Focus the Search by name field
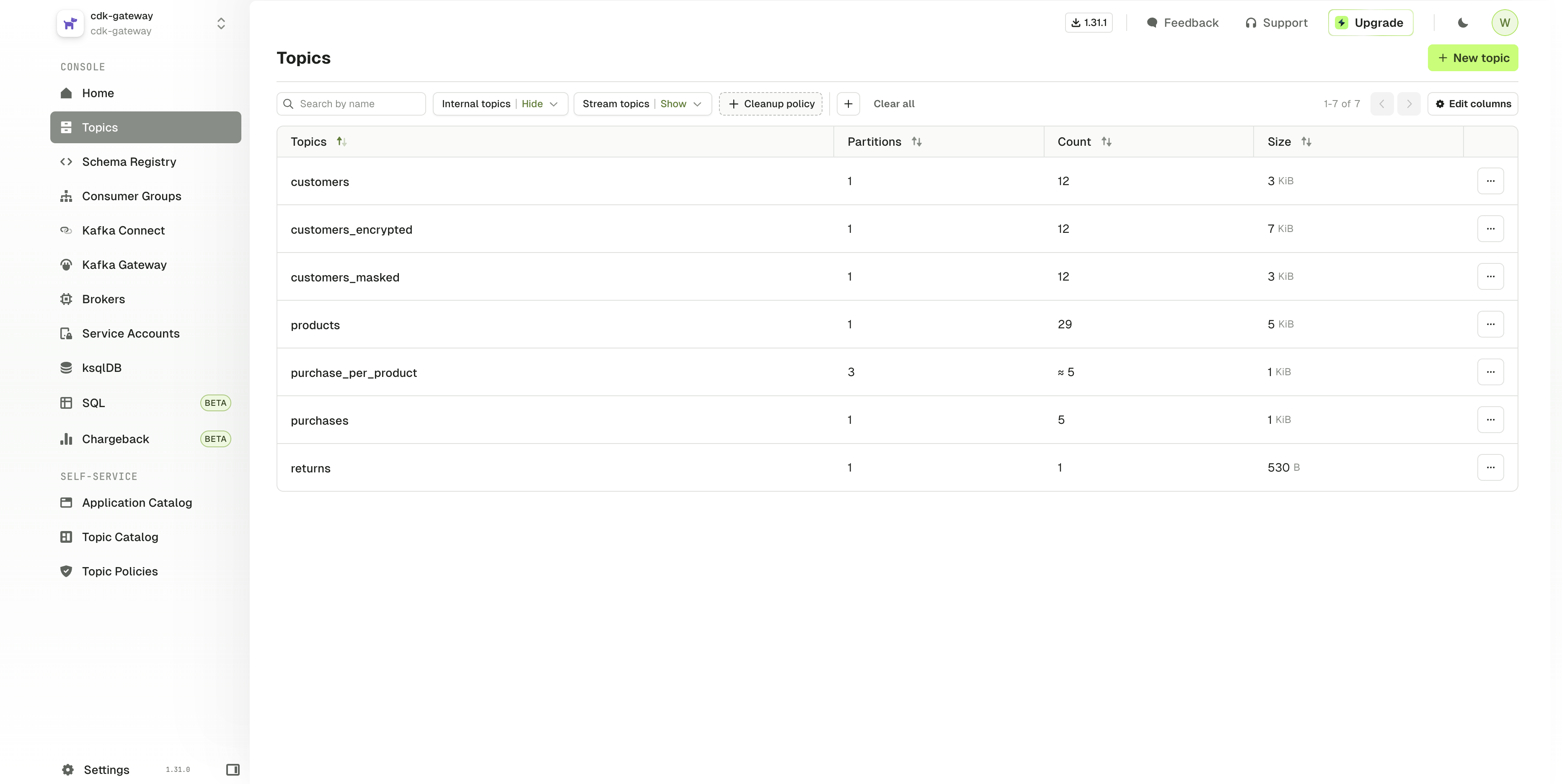Screen dimensions: 1562x784 click(358, 103)
